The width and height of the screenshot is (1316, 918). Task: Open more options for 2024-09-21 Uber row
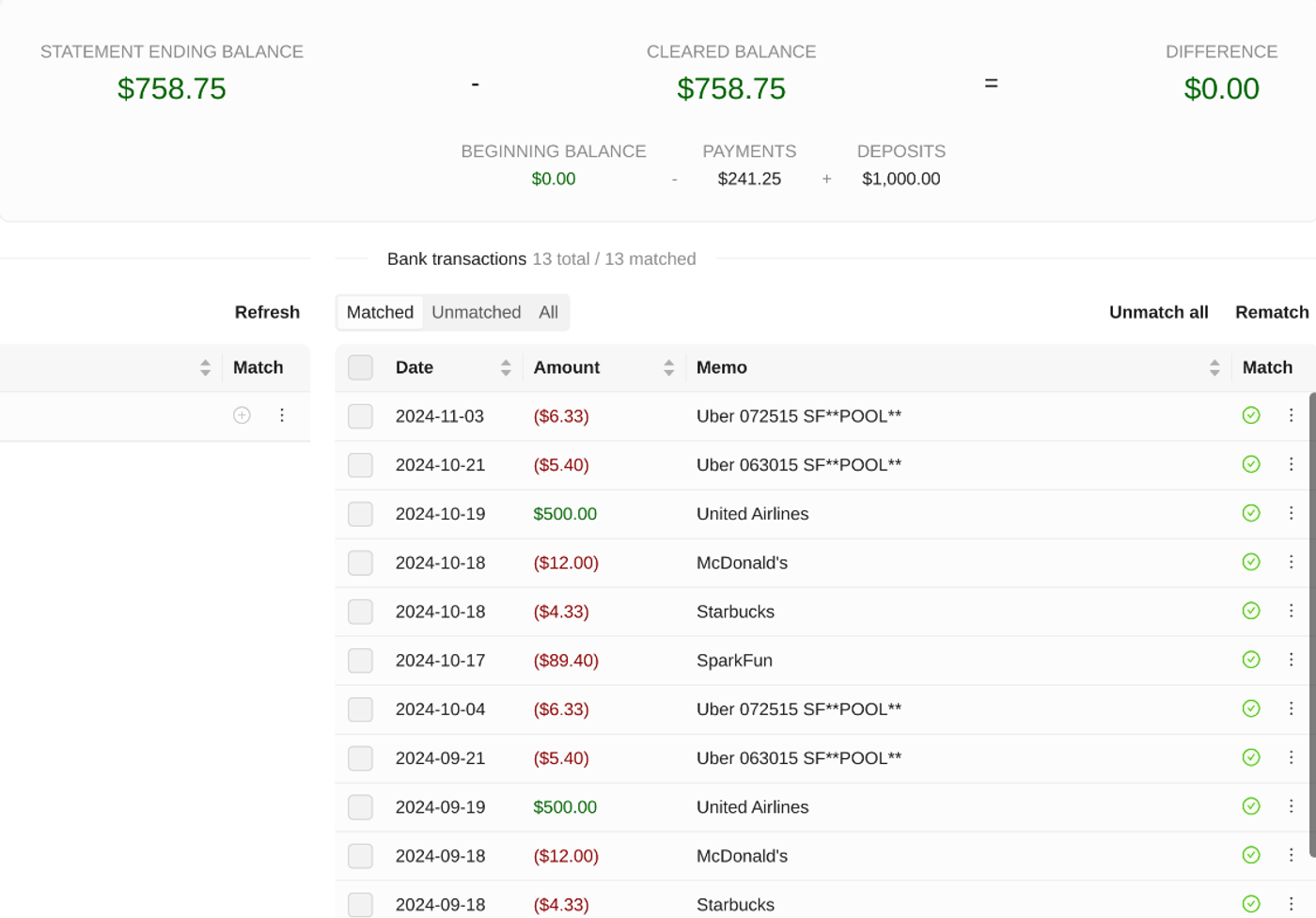point(1291,757)
